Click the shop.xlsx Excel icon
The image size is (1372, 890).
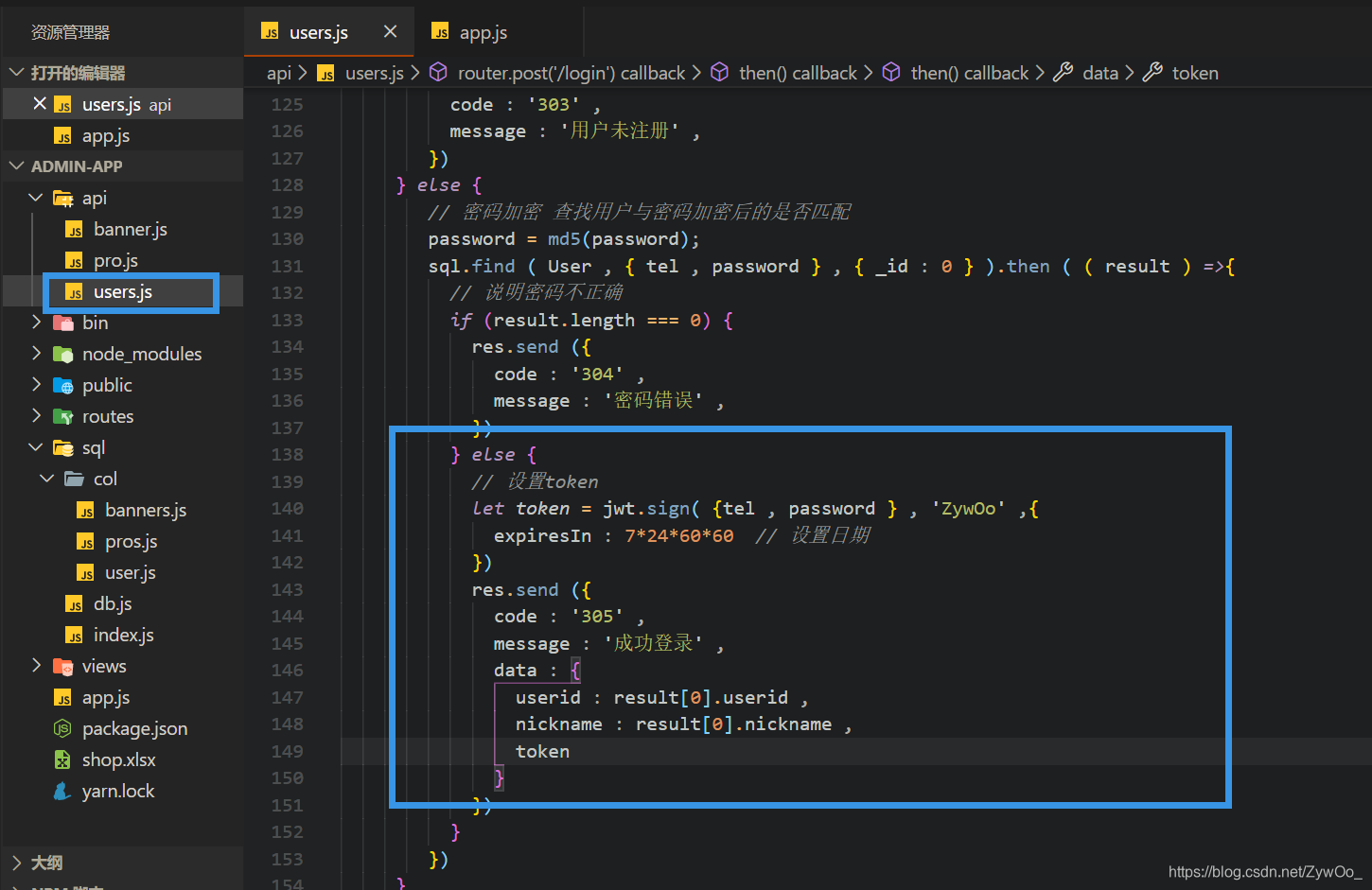coord(62,759)
